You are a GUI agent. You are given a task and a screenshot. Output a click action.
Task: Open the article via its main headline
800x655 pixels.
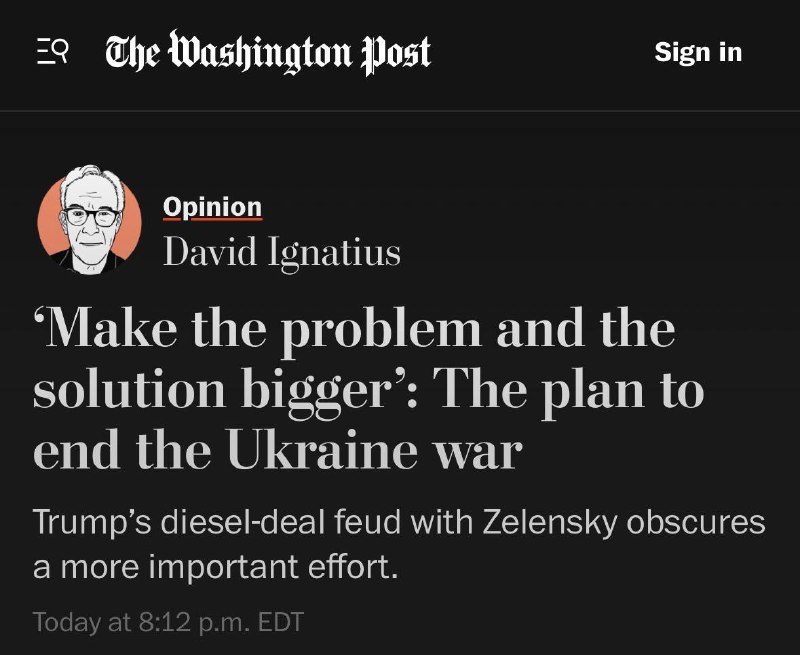click(x=368, y=389)
